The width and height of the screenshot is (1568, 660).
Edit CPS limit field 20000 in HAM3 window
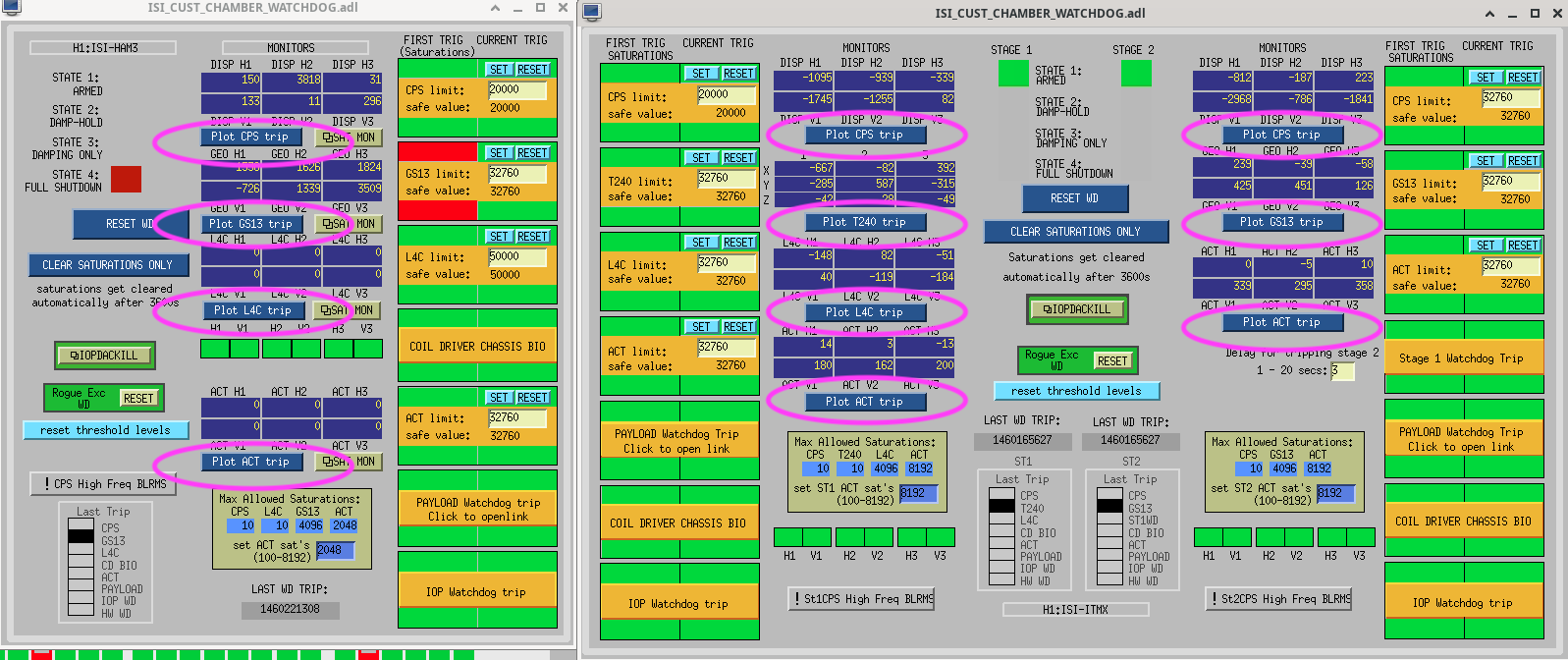[x=517, y=88]
